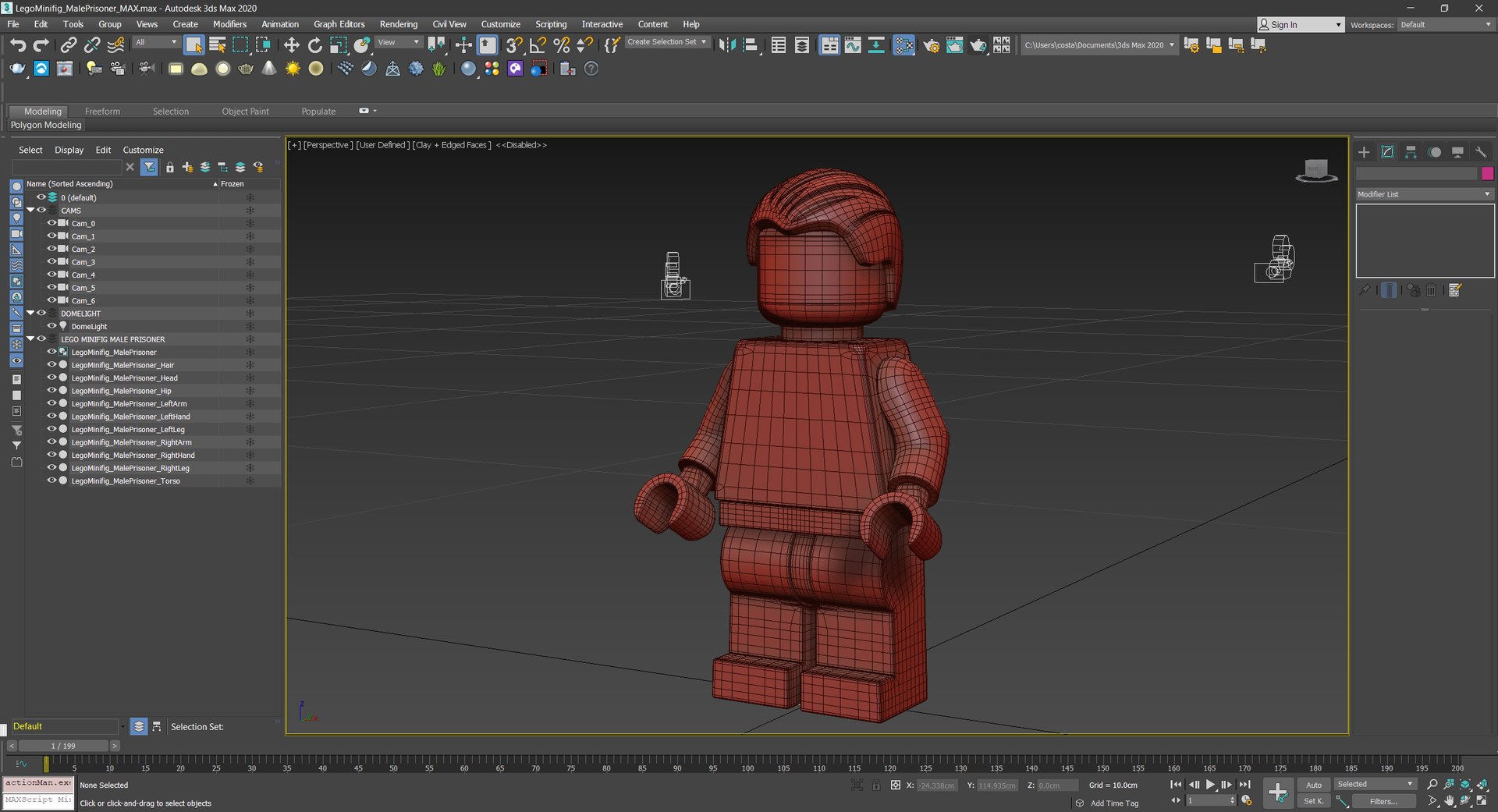Click the scene explorer search field
1498x812 pixels.
click(x=67, y=167)
